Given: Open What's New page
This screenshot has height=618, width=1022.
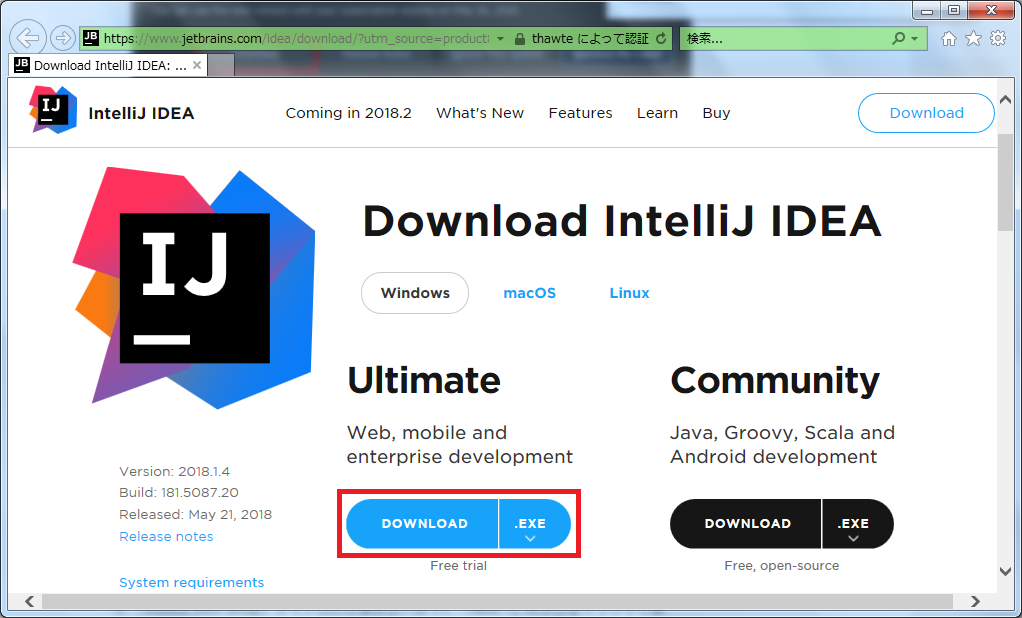Looking at the screenshot, I should point(480,113).
